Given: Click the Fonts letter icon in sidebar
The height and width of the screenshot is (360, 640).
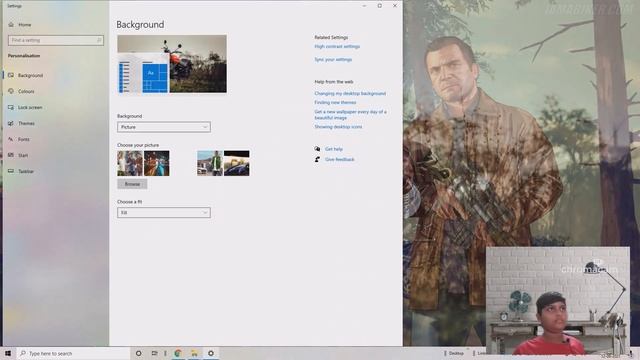Looking at the screenshot, I should click(x=11, y=139).
